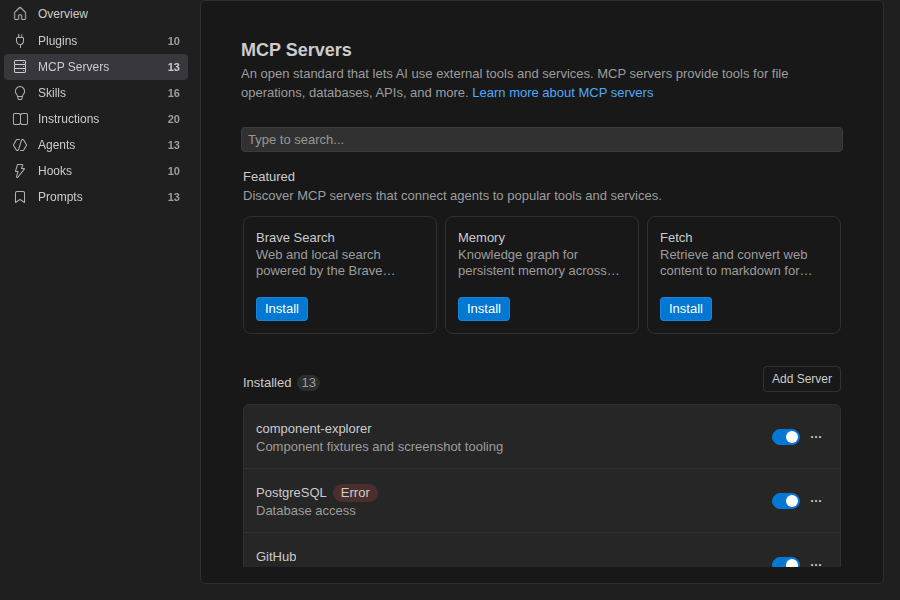Click the Prompts bookmark icon

pos(20,197)
